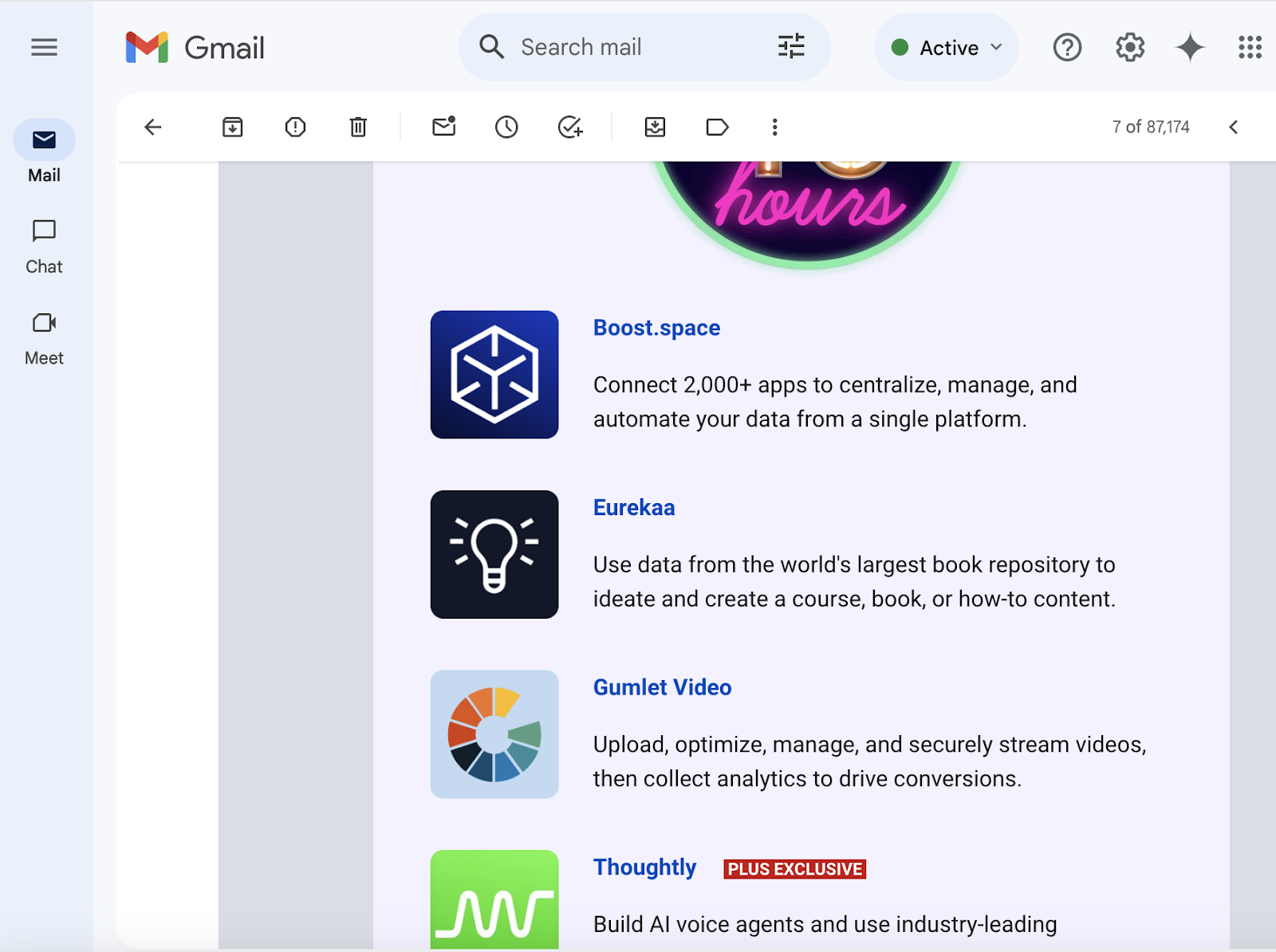Viewport: 1276px width, 952px height.
Task: Click the Thoughtly green waveform logo
Action: (494, 899)
